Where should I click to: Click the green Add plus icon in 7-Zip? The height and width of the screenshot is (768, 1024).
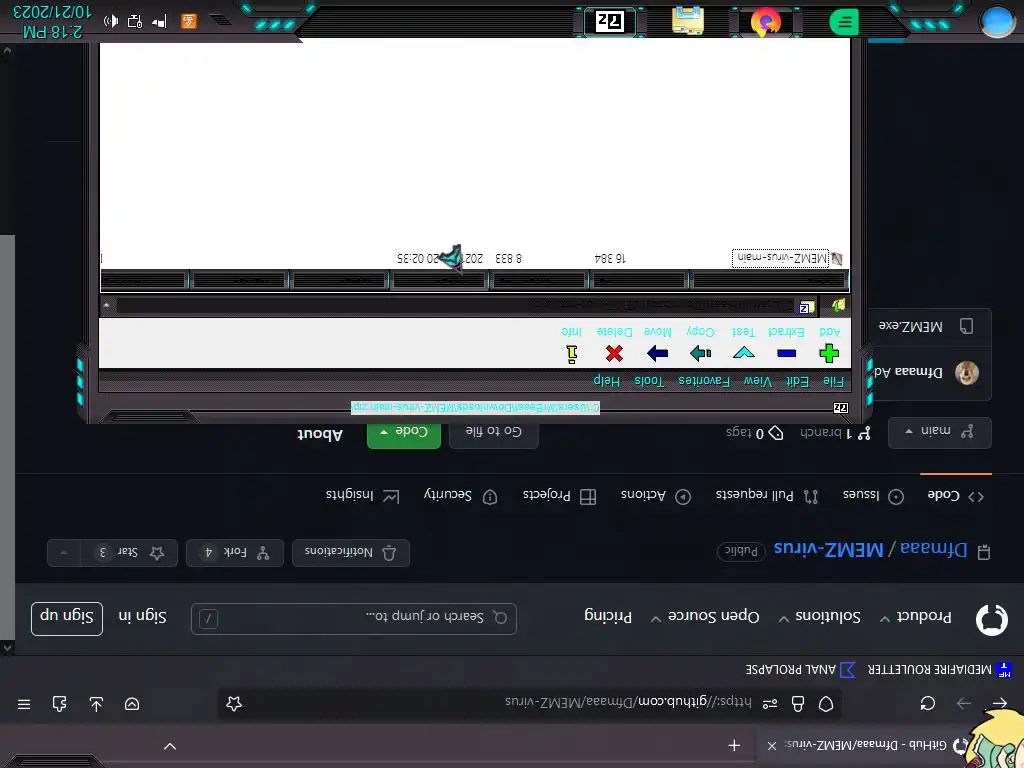click(x=829, y=354)
